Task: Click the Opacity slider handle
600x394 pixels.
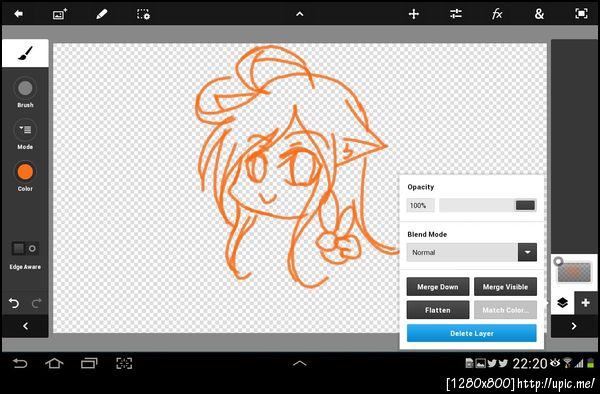Action: pos(525,205)
